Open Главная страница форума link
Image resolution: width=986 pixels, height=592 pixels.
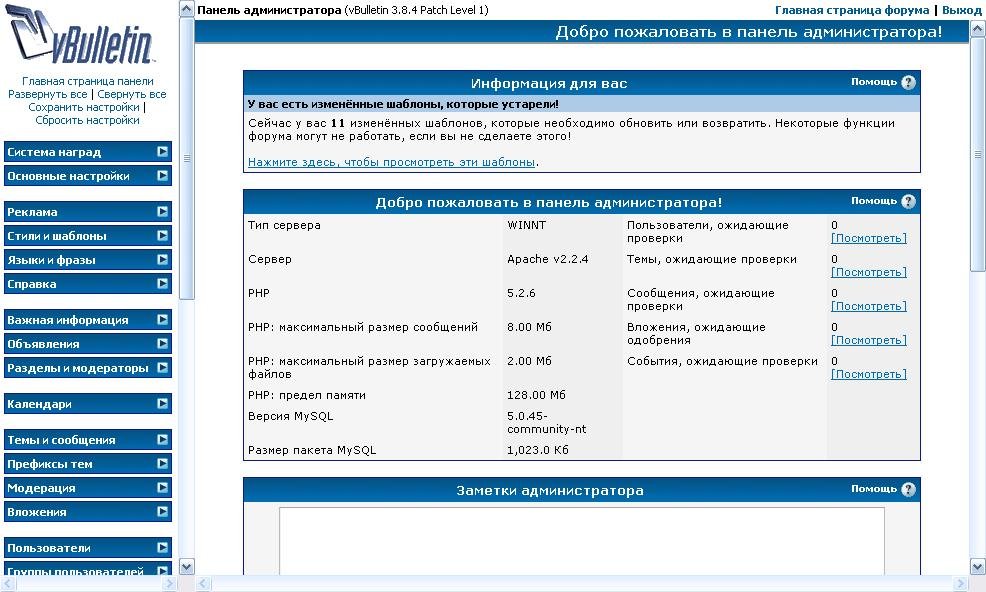click(852, 10)
